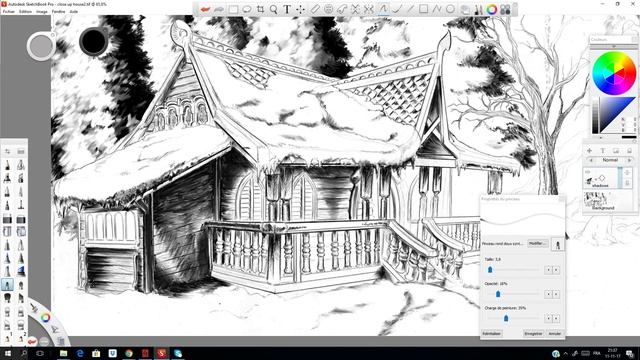
Task: Click the gray color puck
Action: point(41,46)
